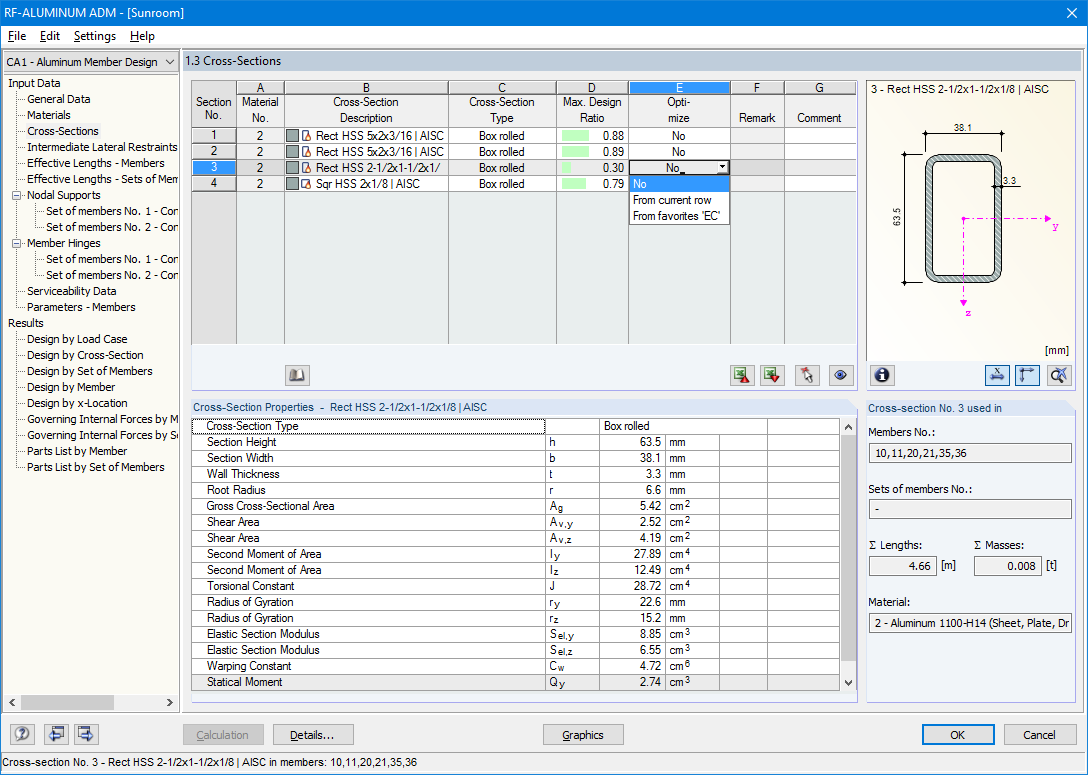Open the Settings menu
The image size is (1088, 775).
[94, 36]
